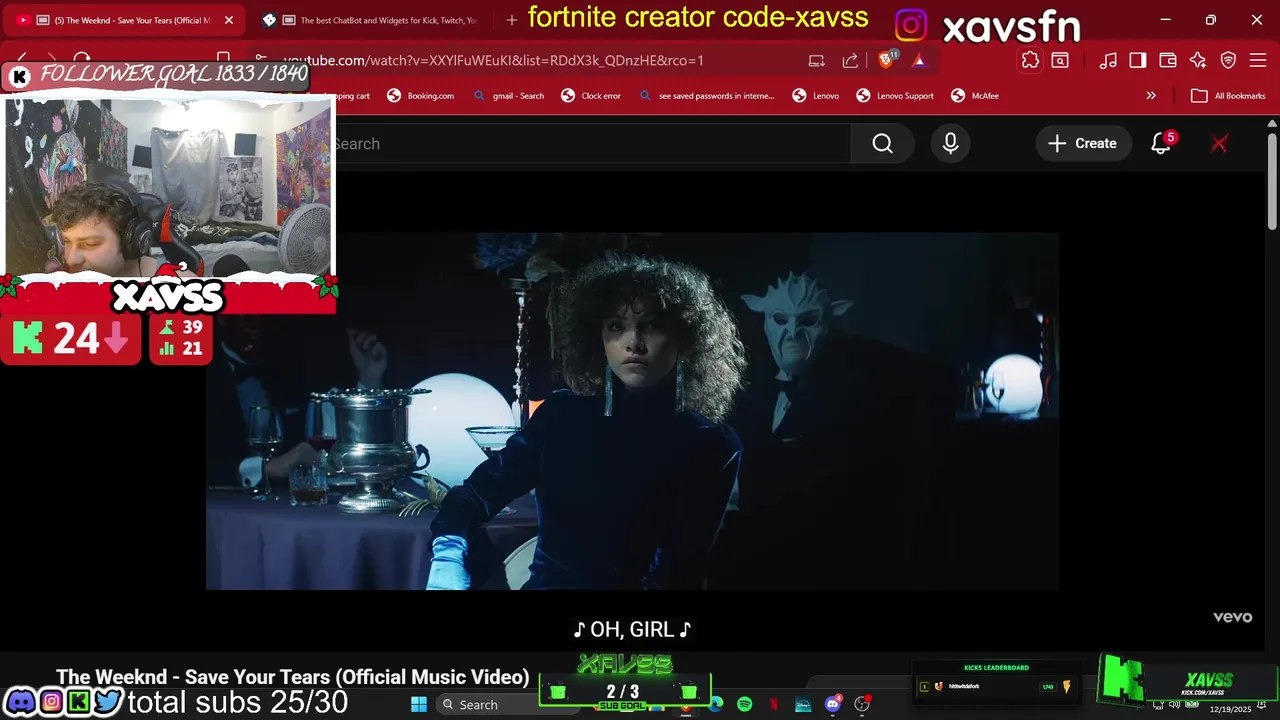
Task: Click the tab search icon beside Extensions
Action: 1060,60
